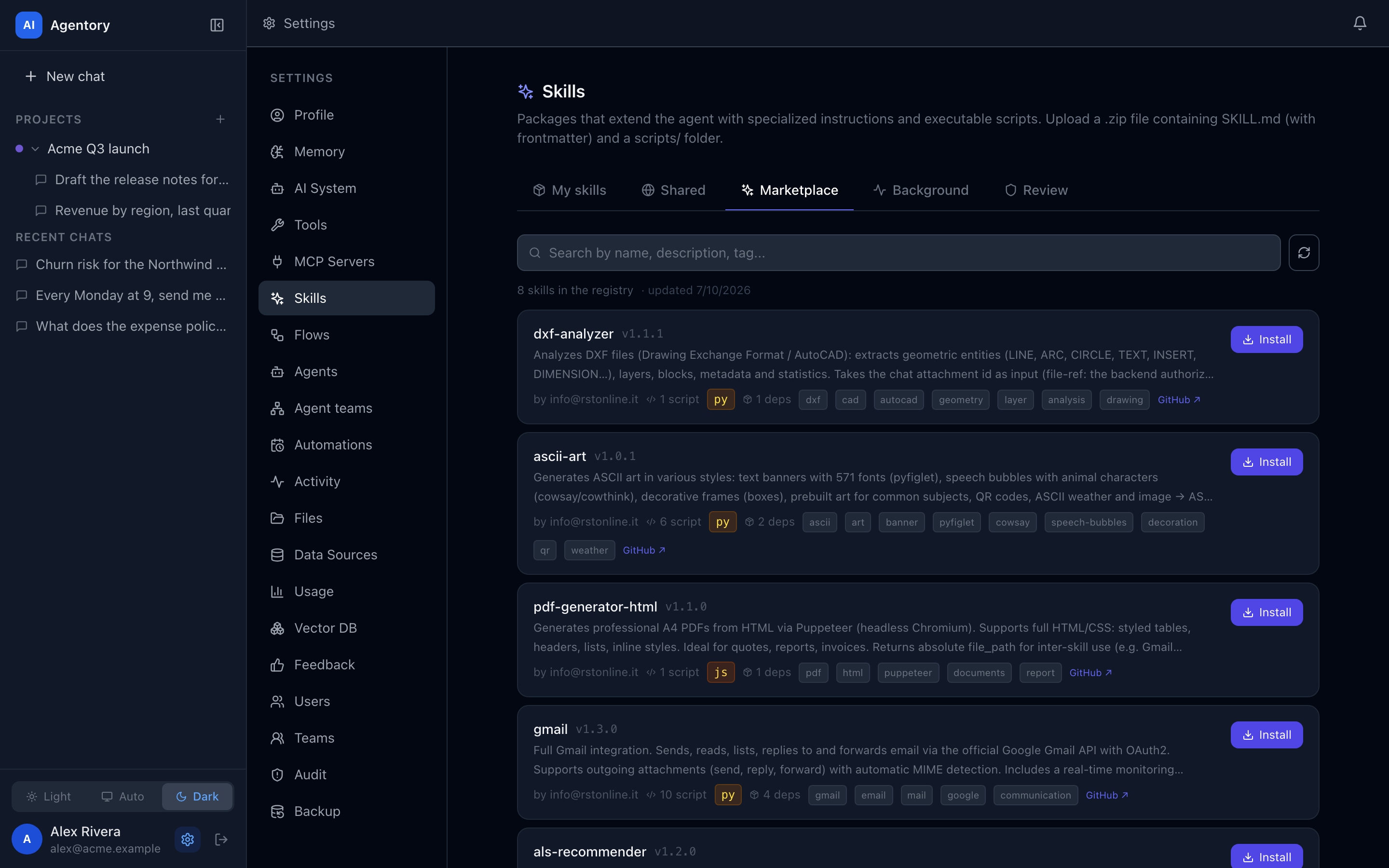
Task: Switch to Light theme
Action: 49,796
